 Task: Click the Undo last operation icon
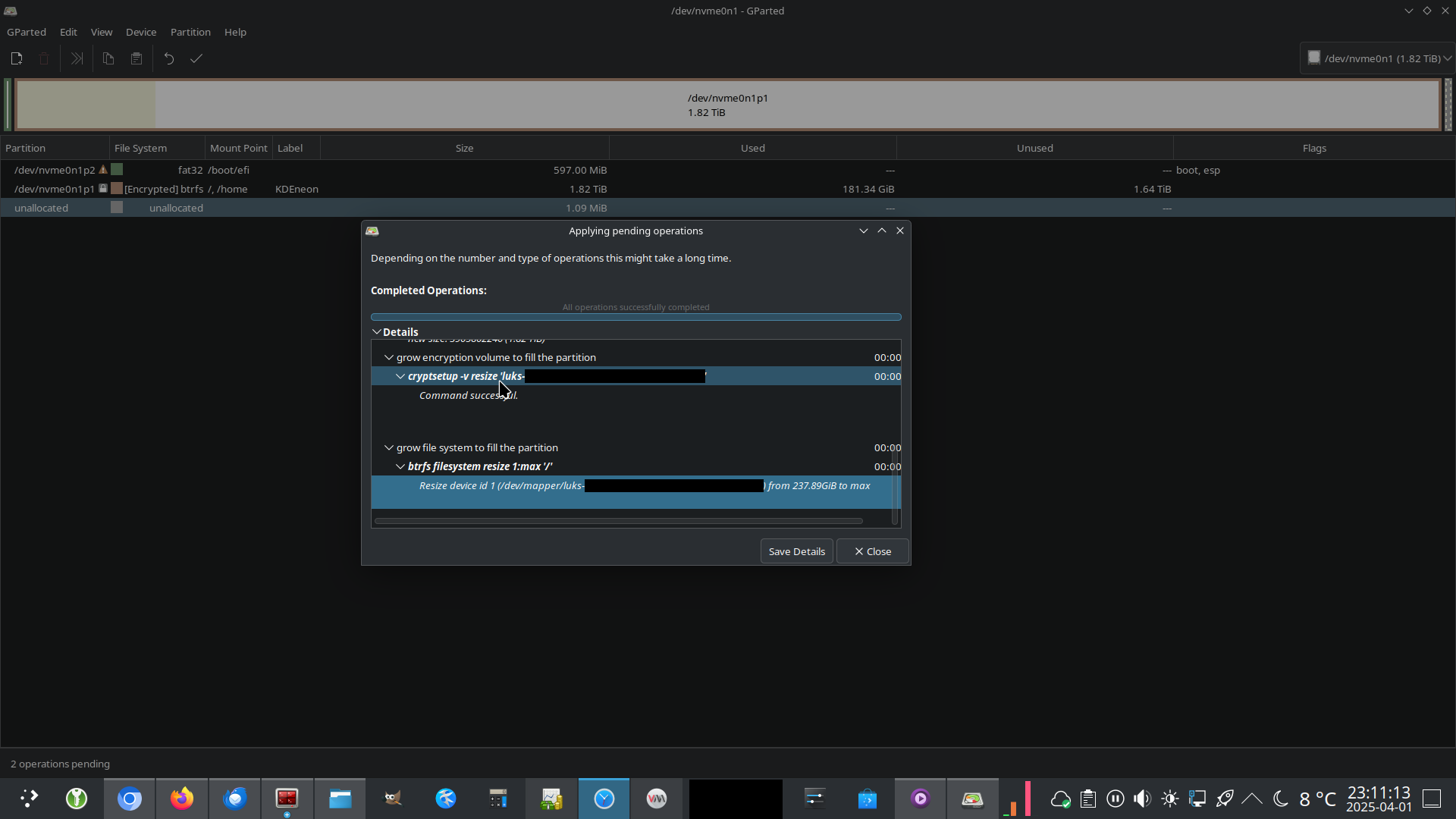point(169,58)
